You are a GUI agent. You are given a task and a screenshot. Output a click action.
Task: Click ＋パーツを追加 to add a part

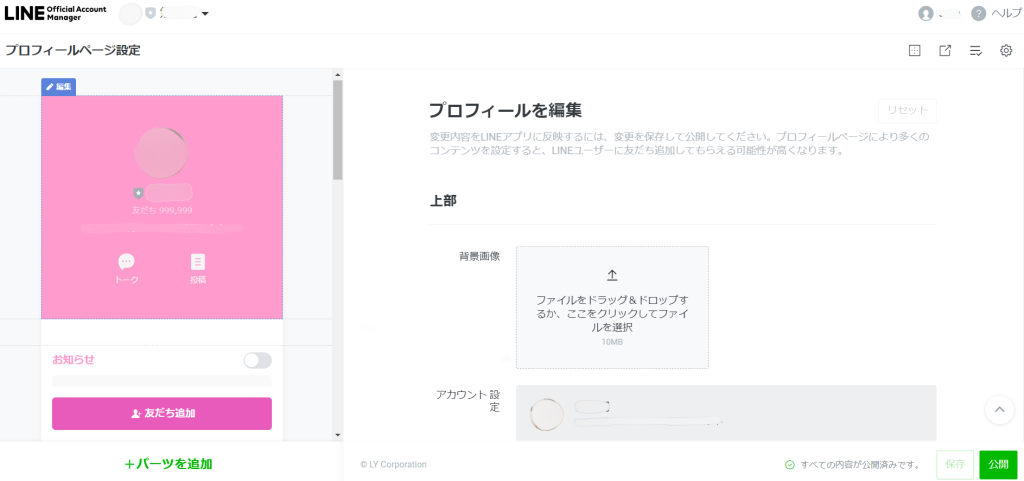point(168,464)
